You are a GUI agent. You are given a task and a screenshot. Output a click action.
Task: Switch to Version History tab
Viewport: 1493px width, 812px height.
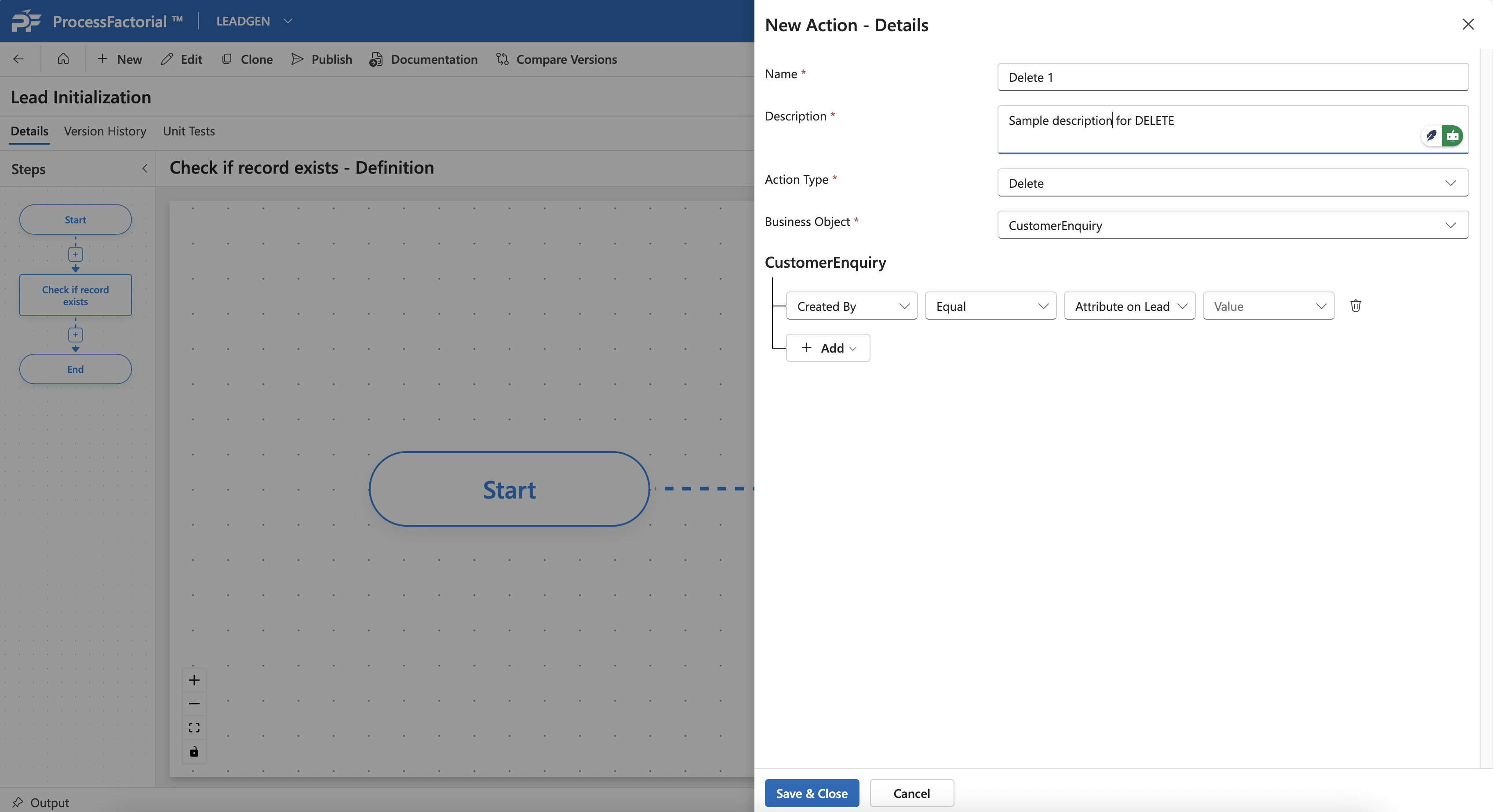105,131
